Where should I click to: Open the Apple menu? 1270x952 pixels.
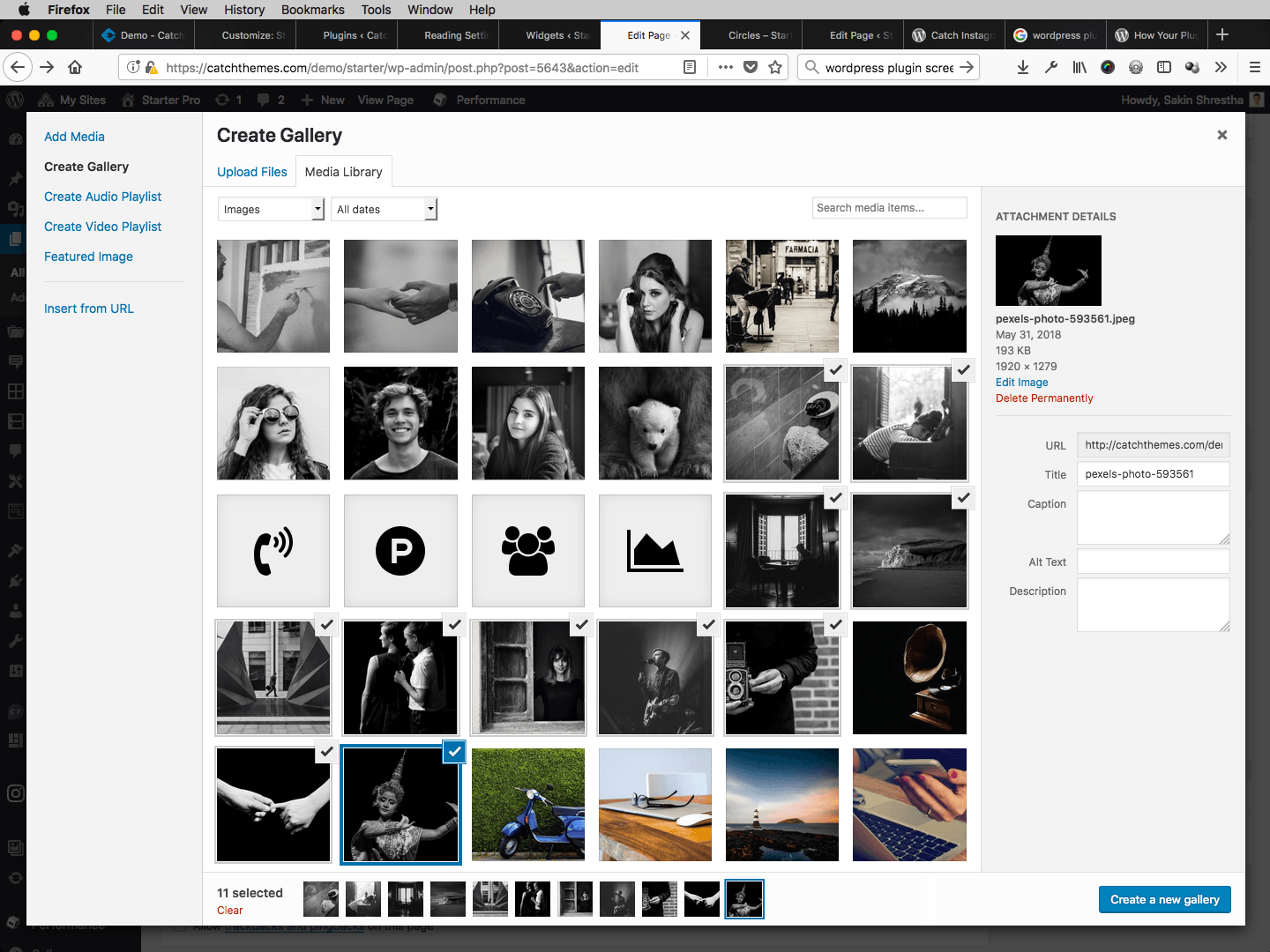coord(24,10)
